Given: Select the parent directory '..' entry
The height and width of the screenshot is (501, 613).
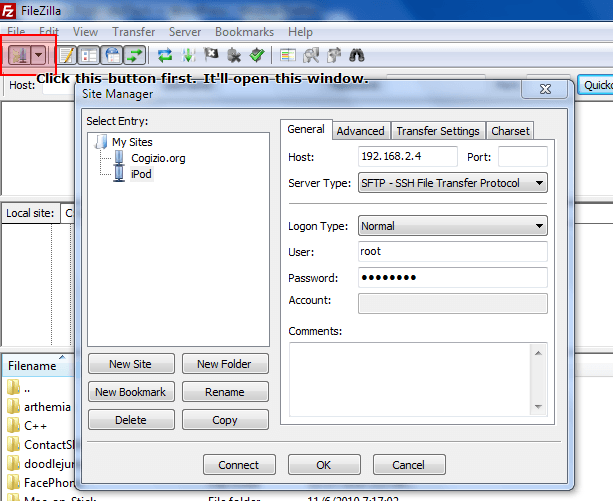Looking at the screenshot, I should click(x=20, y=388).
